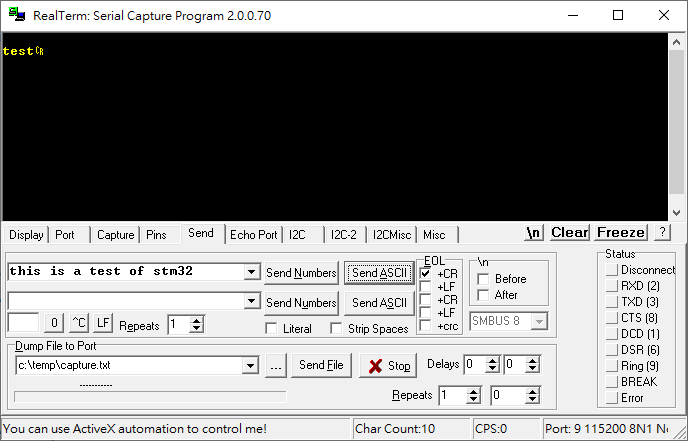
Task: Toggle second row +LF checkbox
Action: click(425, 312)
